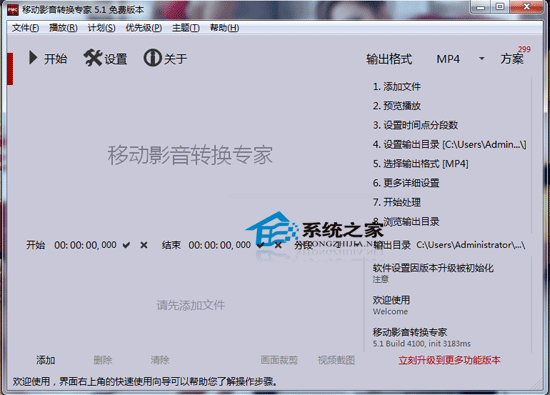Click the 输出格式 label
Image resolution: width=550 pixels, height=395 pixels.
(x=389, y=59)
